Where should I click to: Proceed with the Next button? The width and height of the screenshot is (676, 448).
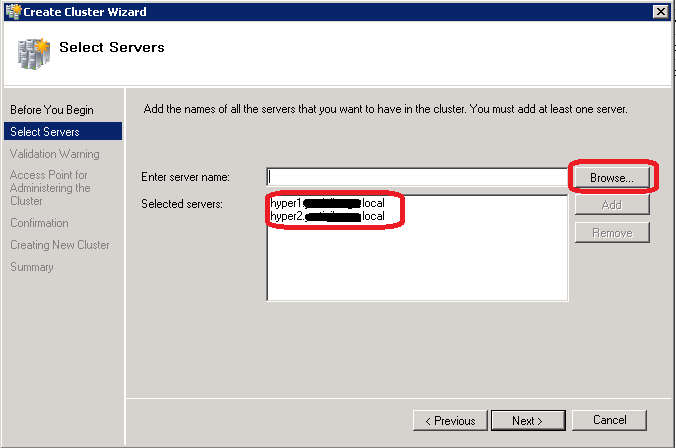[x=527, y=420]
